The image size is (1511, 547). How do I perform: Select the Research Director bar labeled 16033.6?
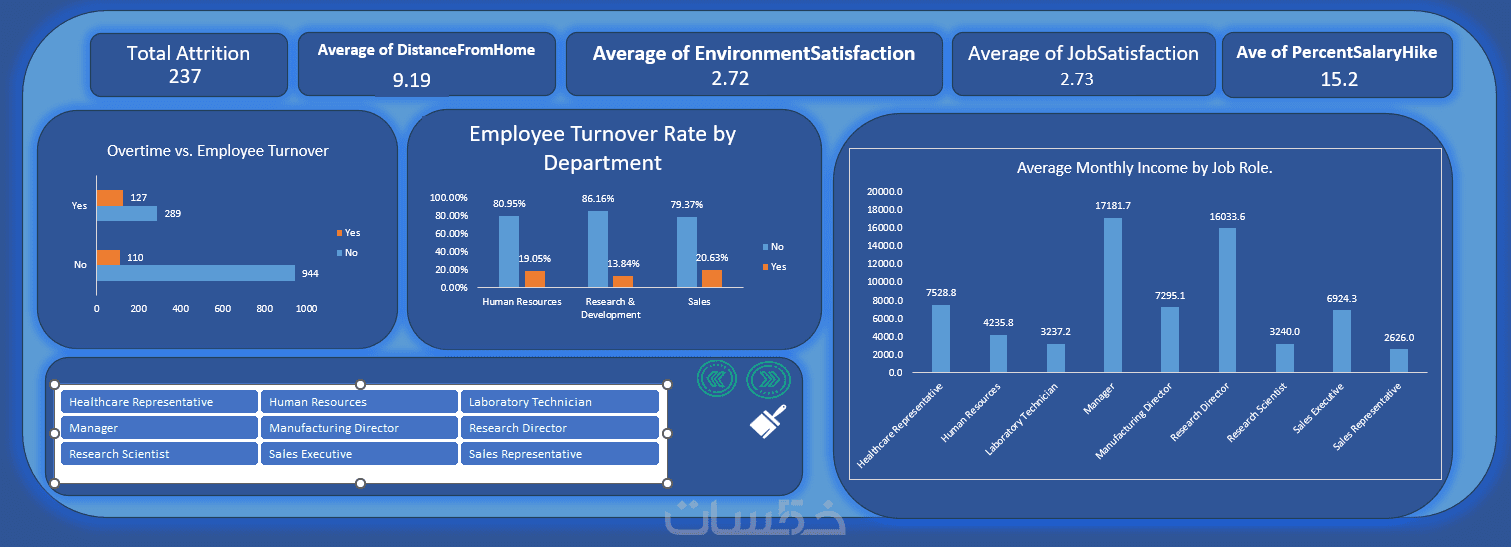1227,300
